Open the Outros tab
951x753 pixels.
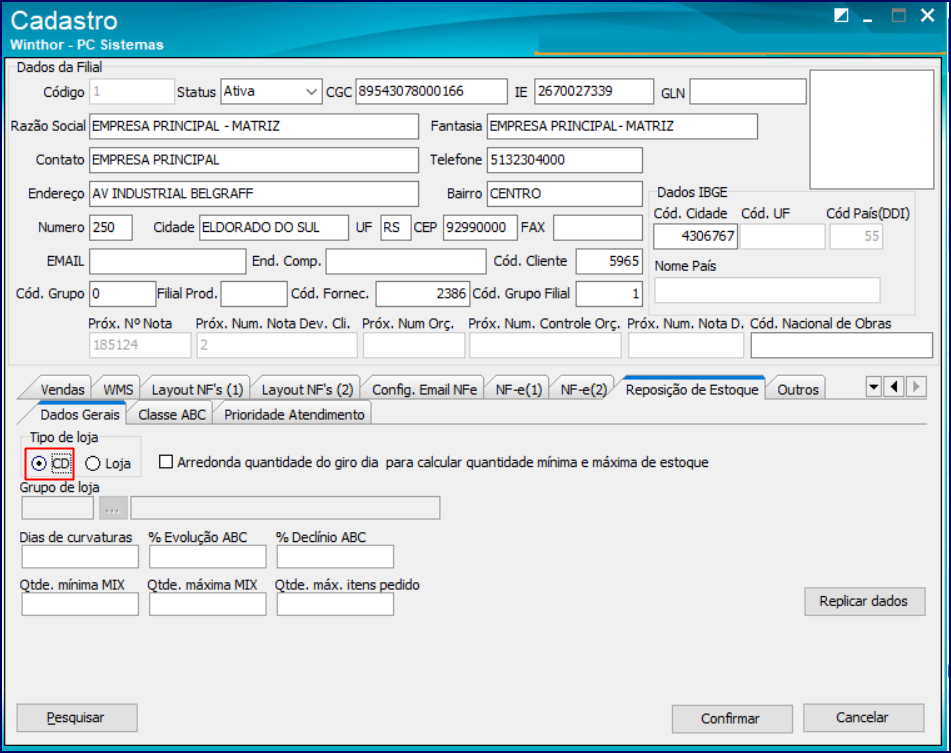pos(798,389)
